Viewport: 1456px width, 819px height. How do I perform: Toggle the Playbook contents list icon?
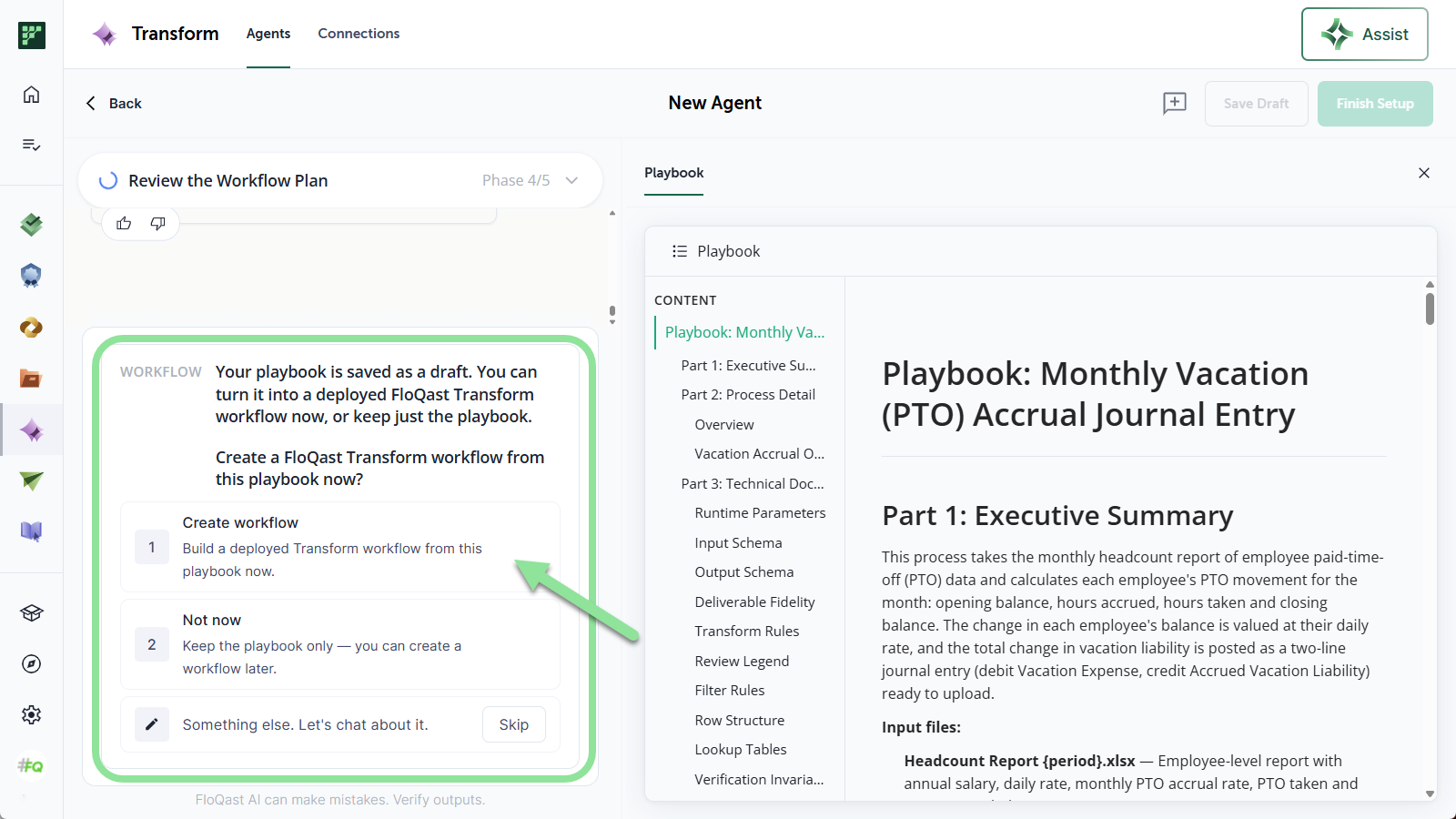pyautogui.click(x=679, y=251)
